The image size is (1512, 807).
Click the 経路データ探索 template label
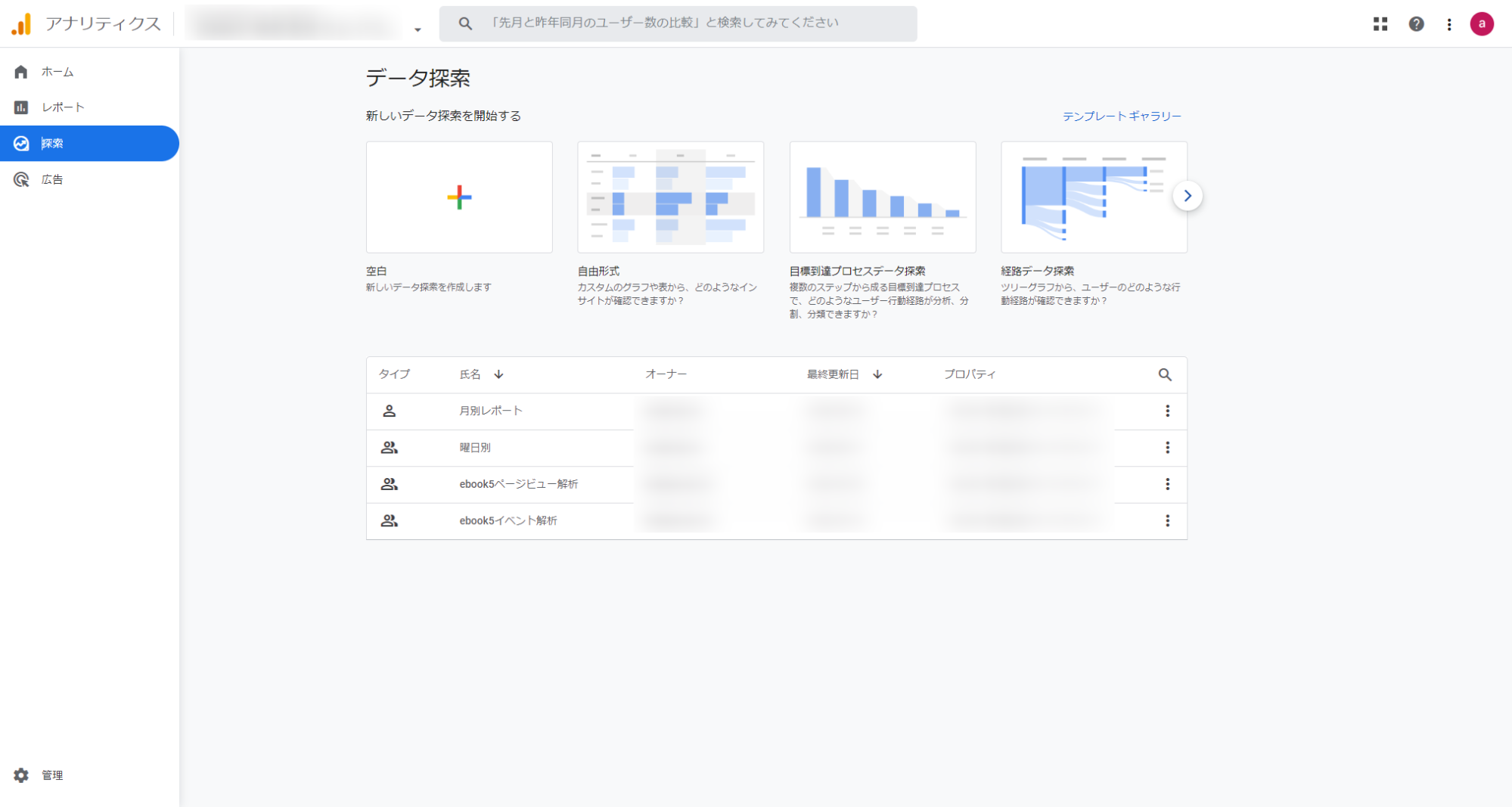[x=1038, y=271]
